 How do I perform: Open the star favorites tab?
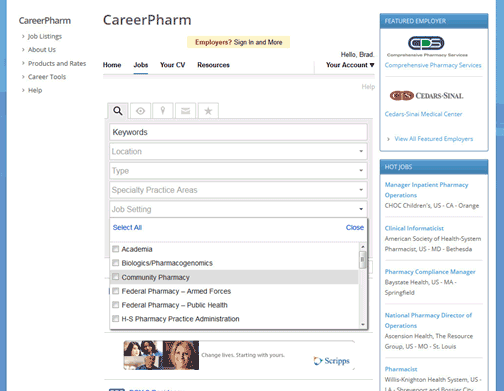208,111
